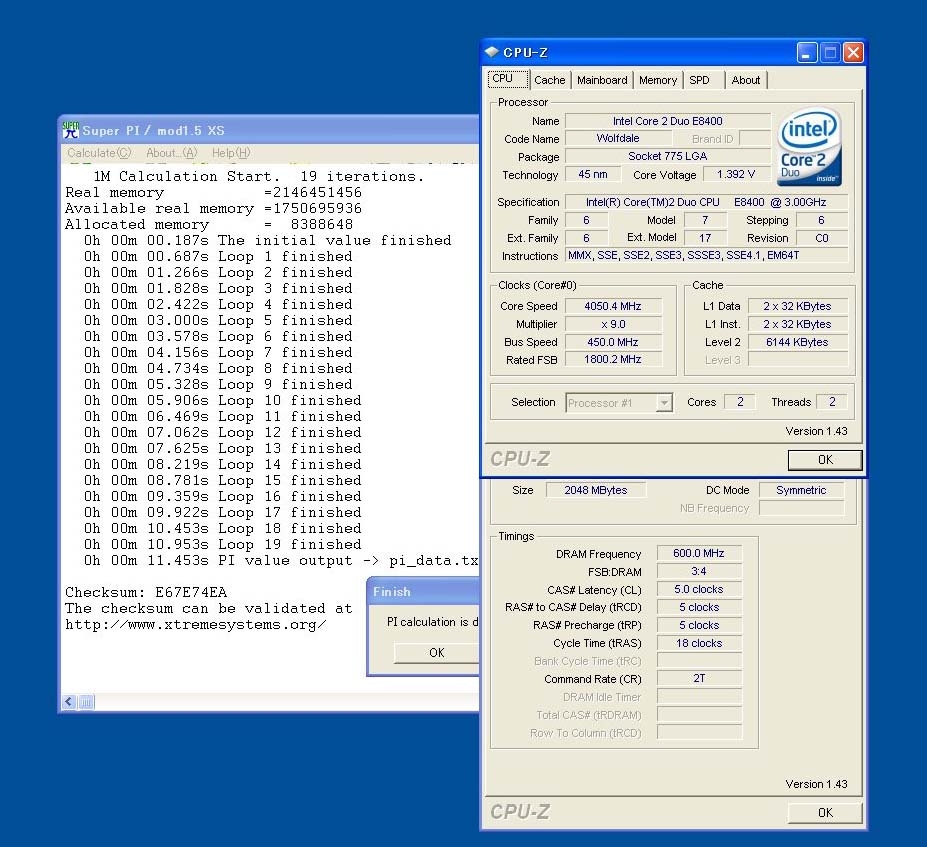Click the RAS# to CAS# Delay value

[699, 607]
